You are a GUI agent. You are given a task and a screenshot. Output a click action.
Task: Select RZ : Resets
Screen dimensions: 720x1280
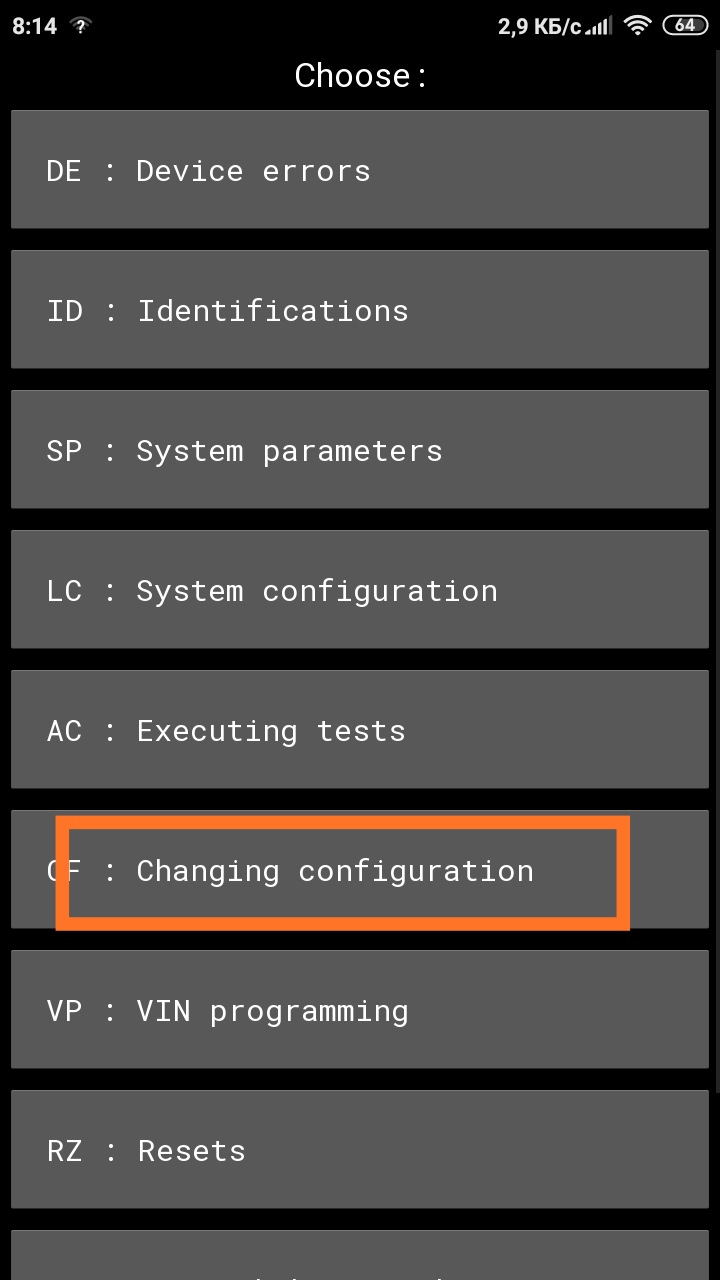pos(360,1150)
